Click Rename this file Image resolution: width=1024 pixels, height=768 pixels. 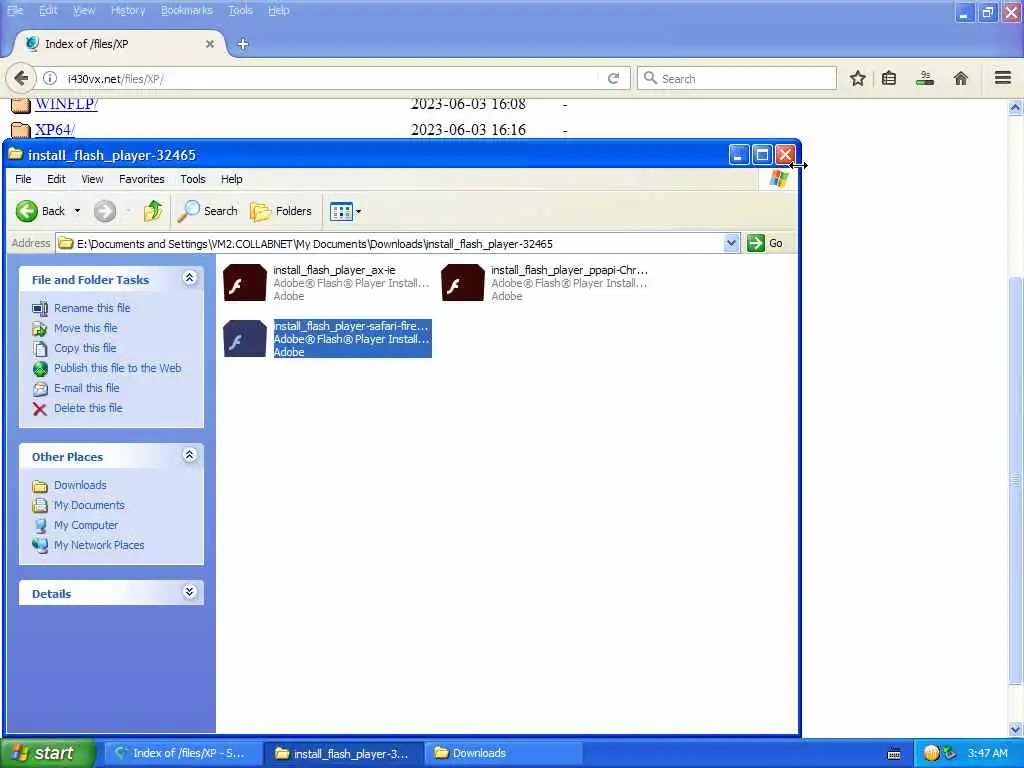click(x=92, y=308)
